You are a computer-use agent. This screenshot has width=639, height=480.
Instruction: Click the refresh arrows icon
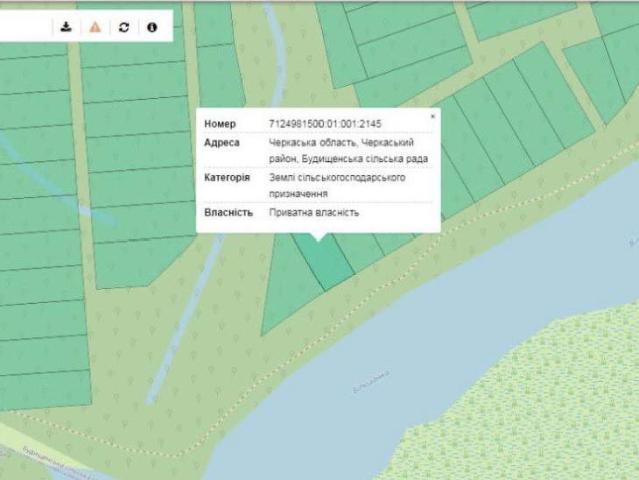[124, 27]
